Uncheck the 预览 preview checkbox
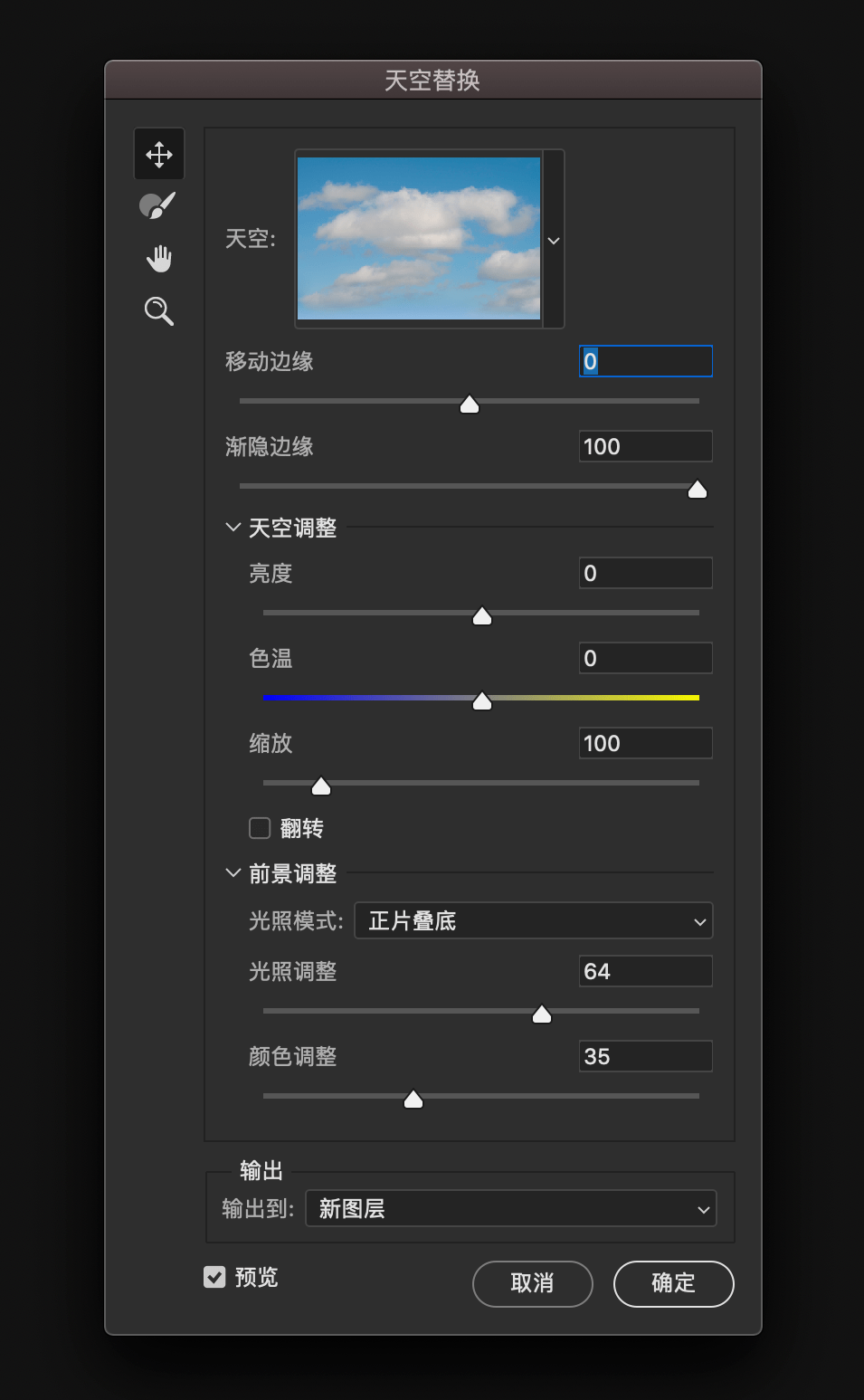The height and width of the screenshot is (1400, 864). click(x=214, y=1277)
